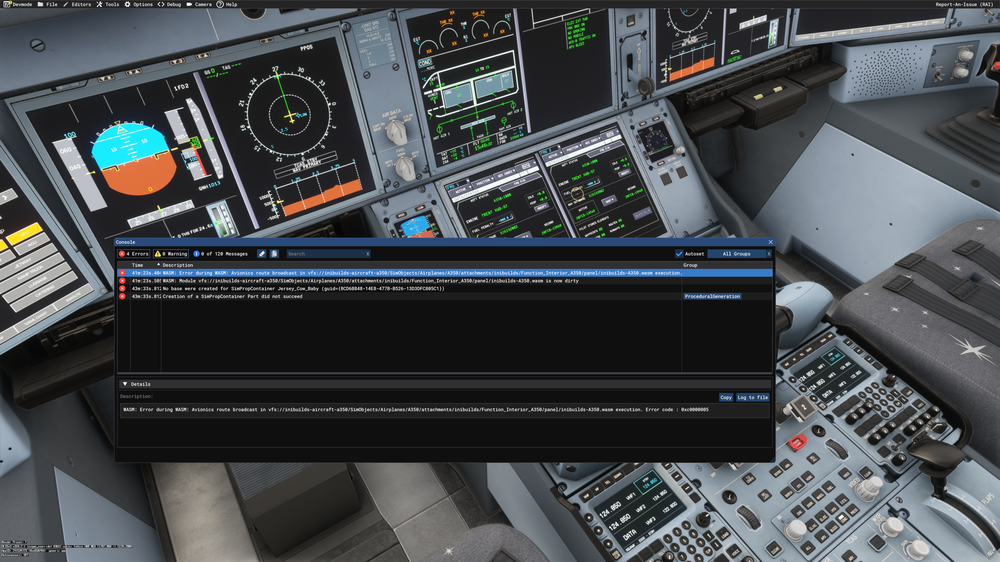Viewport: 1000px width, 562px height.
Task: Toggle the 0 Warning filter
Action: (171, 254)
